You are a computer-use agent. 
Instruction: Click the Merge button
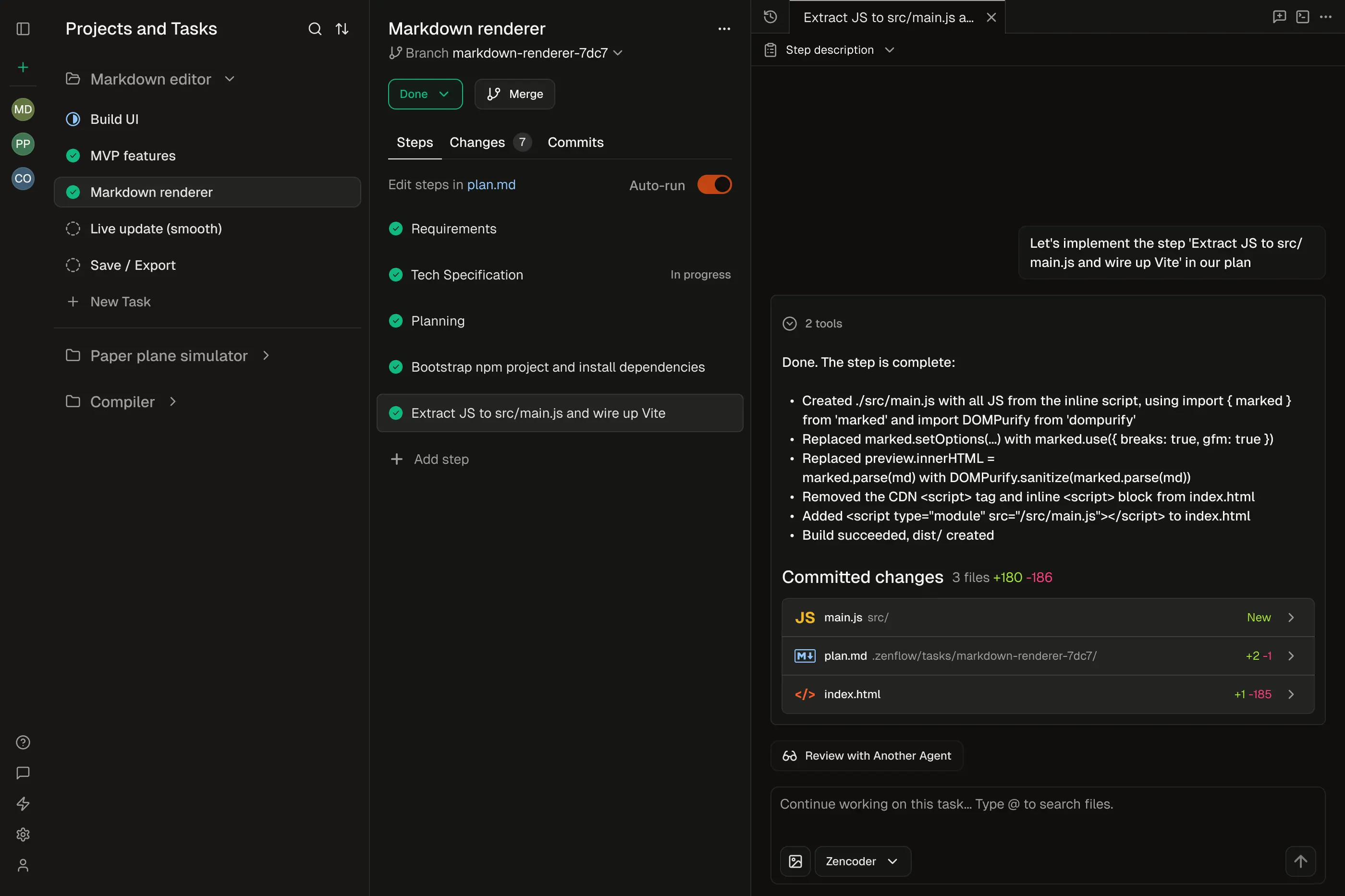[x=514, y=94]
